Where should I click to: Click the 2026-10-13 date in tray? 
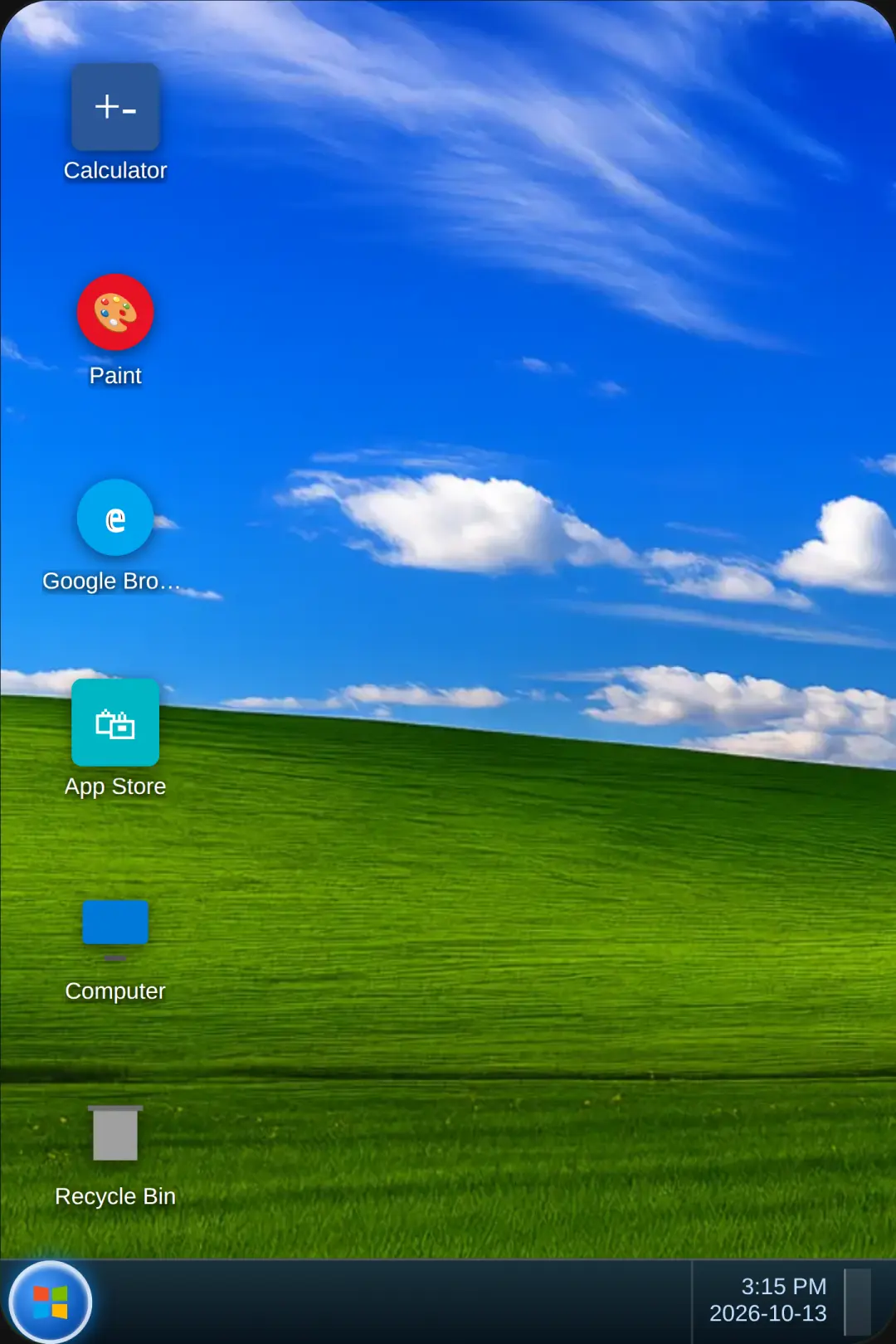(768, 1313)
